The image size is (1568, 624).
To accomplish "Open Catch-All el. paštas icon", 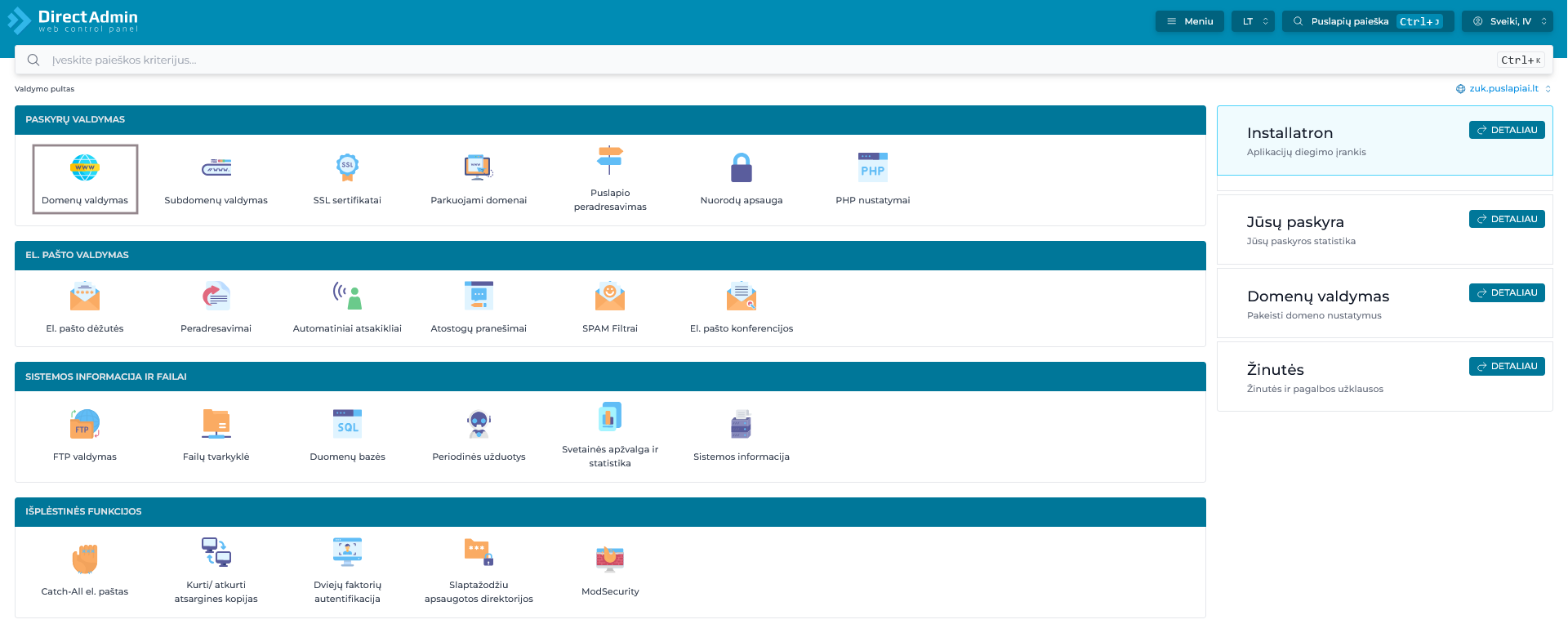I will (x=85, y=559).
